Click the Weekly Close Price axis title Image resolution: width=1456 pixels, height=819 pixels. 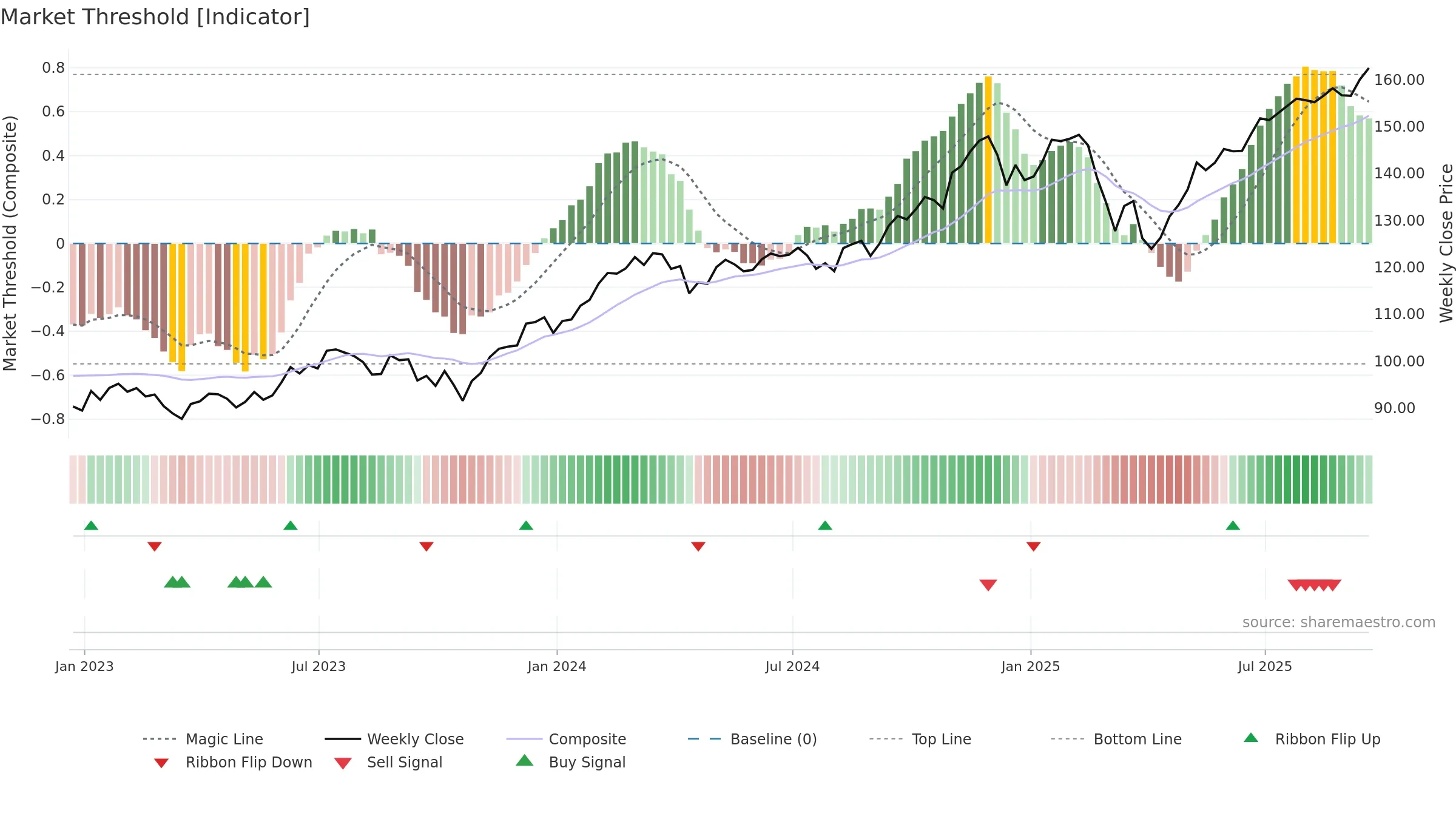click(x=1446, y=243)
